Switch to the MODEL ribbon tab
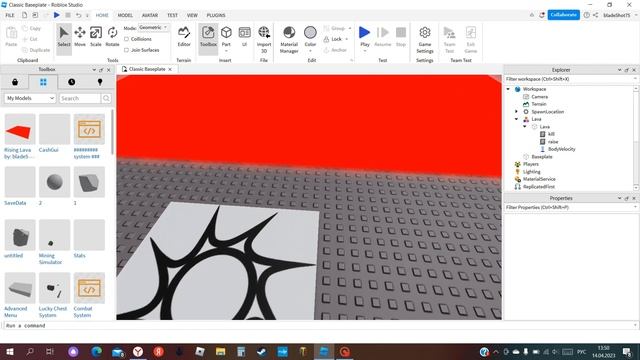Image resolution: width=640 pixels, height=360 pixels. (125, 15)
